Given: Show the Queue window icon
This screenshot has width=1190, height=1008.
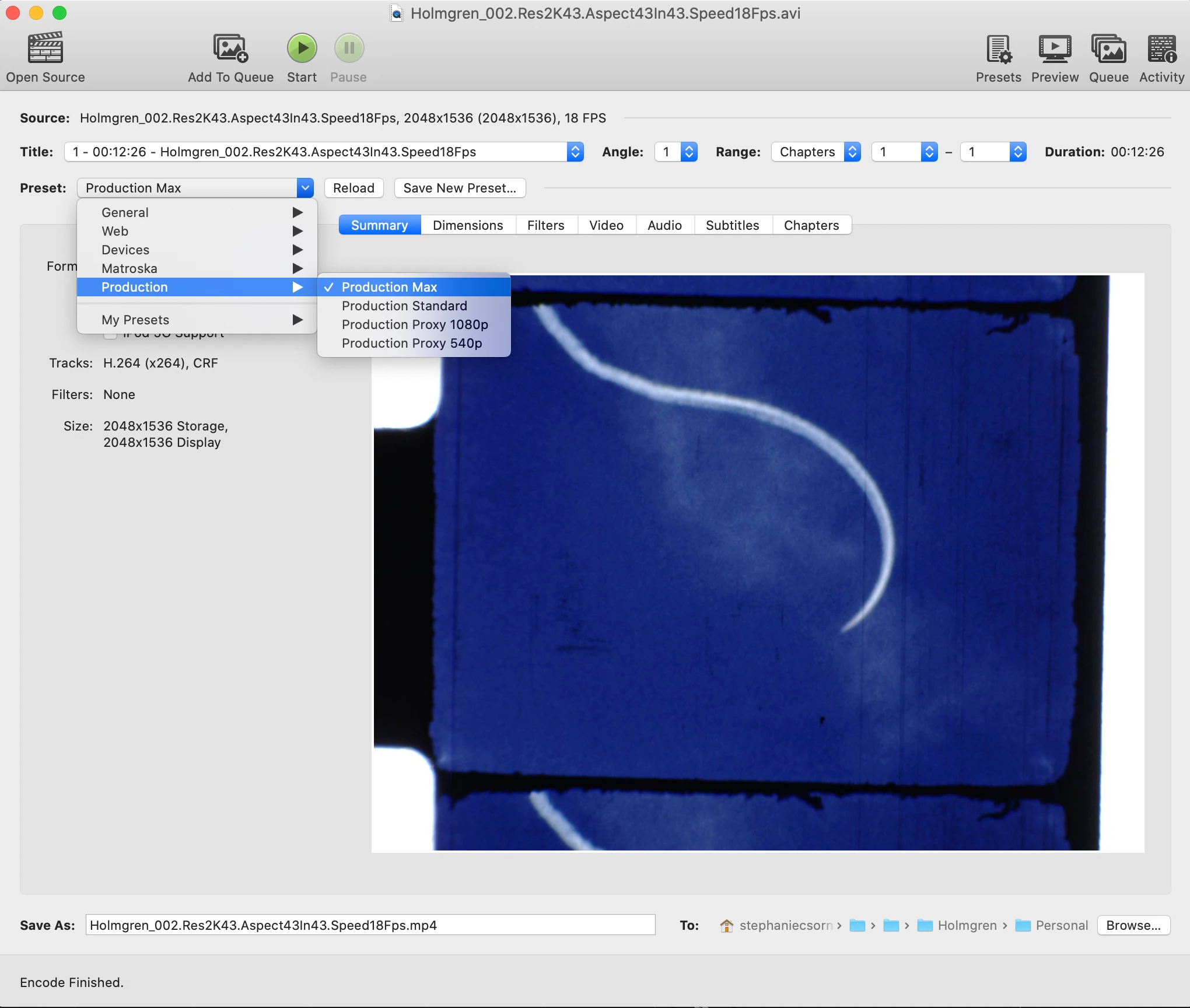Looking at the screenshot, I should (x=1108, y=49).
